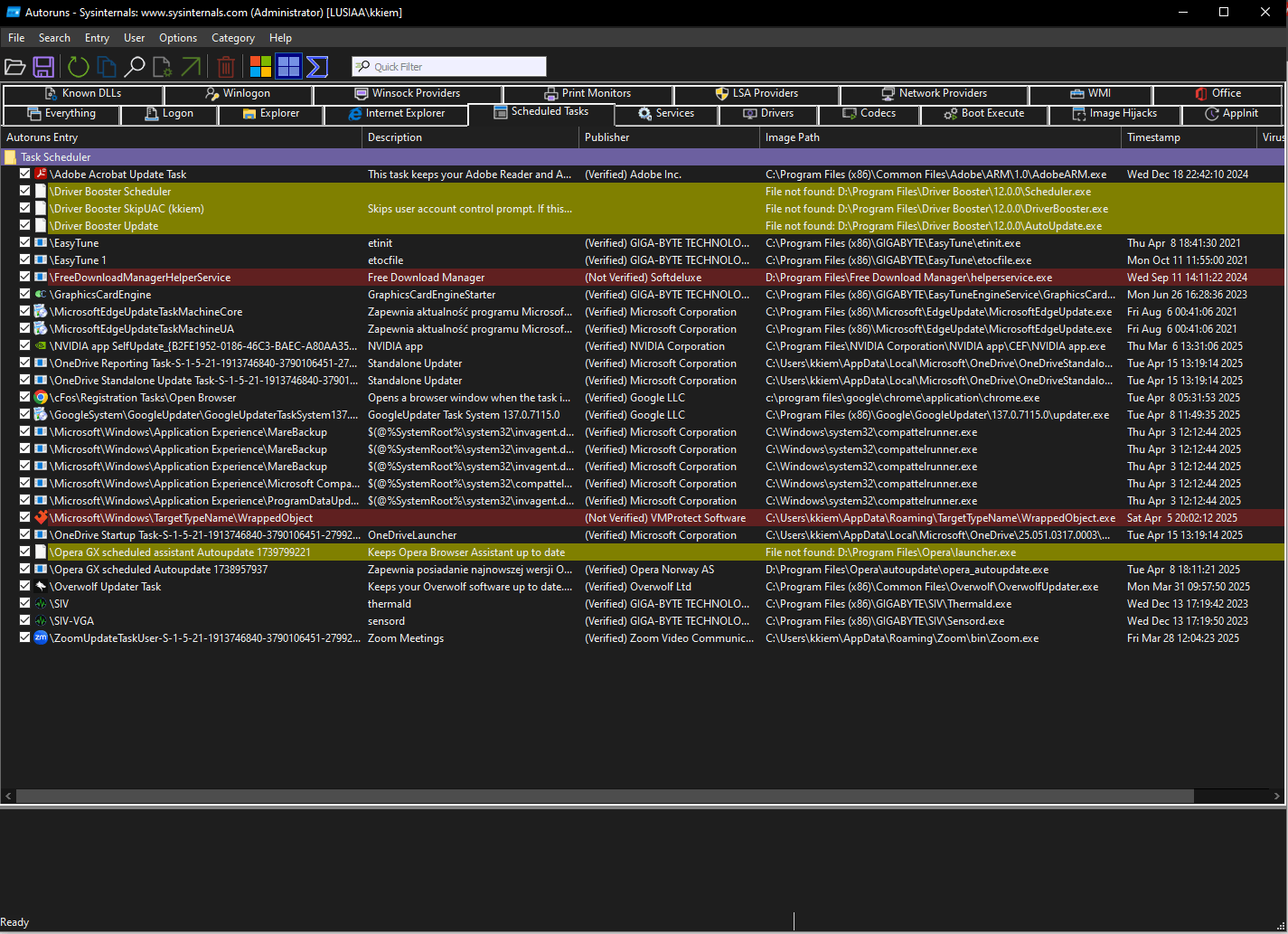This screenshot has height=934, width=1288.
Task: Click the Open file toolbar icon
Action: click(x=14, y=66)
